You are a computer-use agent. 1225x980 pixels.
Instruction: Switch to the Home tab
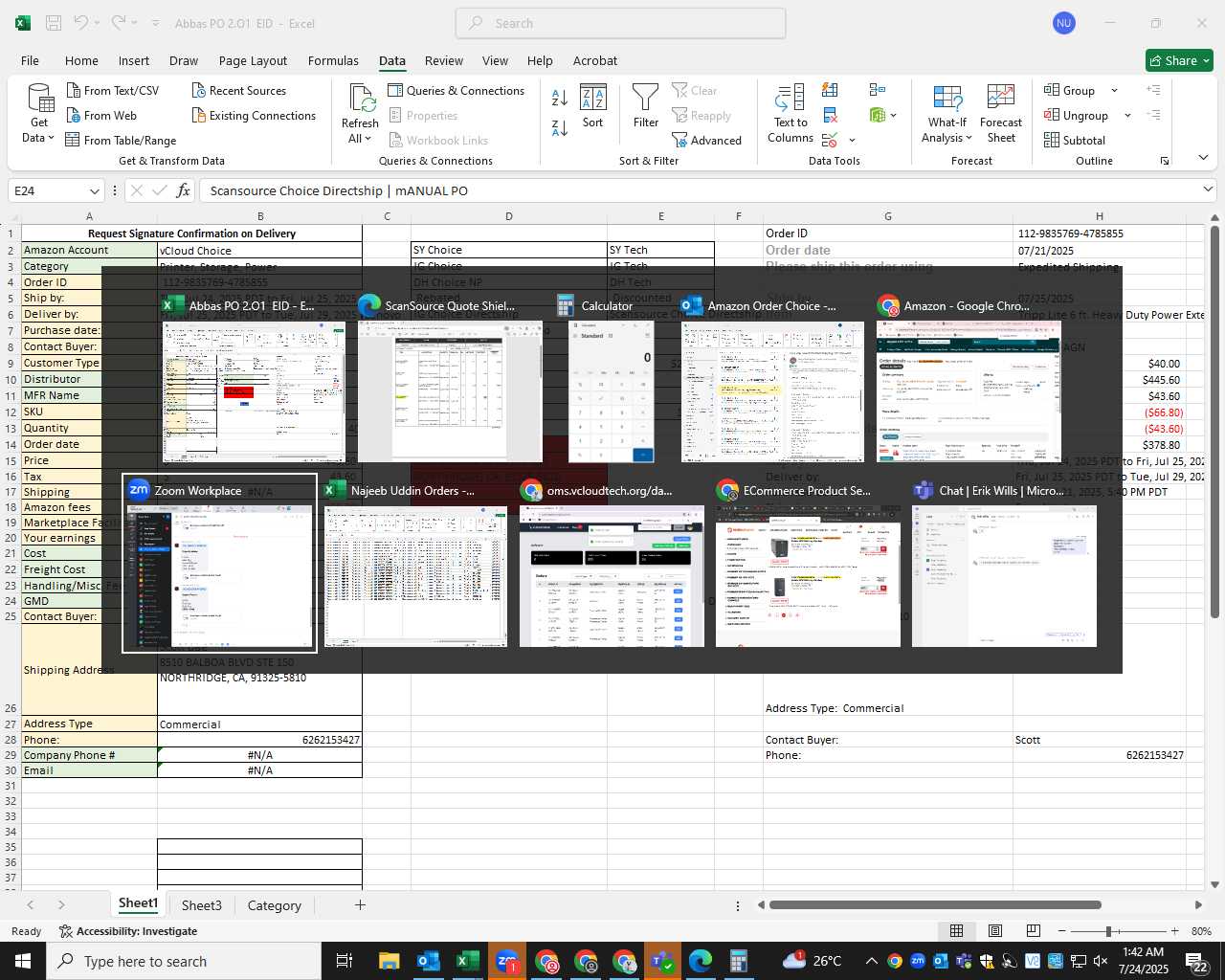click(x=81, y=60)
